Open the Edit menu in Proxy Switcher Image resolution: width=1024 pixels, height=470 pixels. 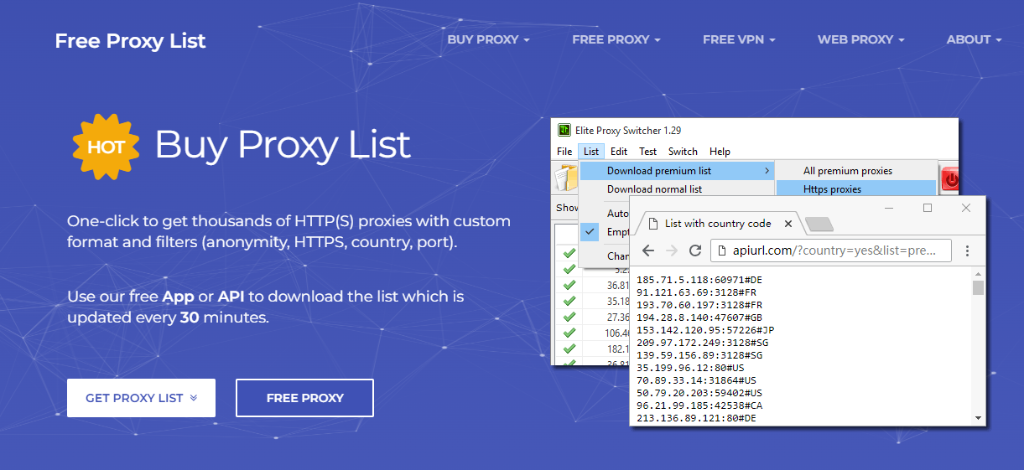[x=618, y=151]
